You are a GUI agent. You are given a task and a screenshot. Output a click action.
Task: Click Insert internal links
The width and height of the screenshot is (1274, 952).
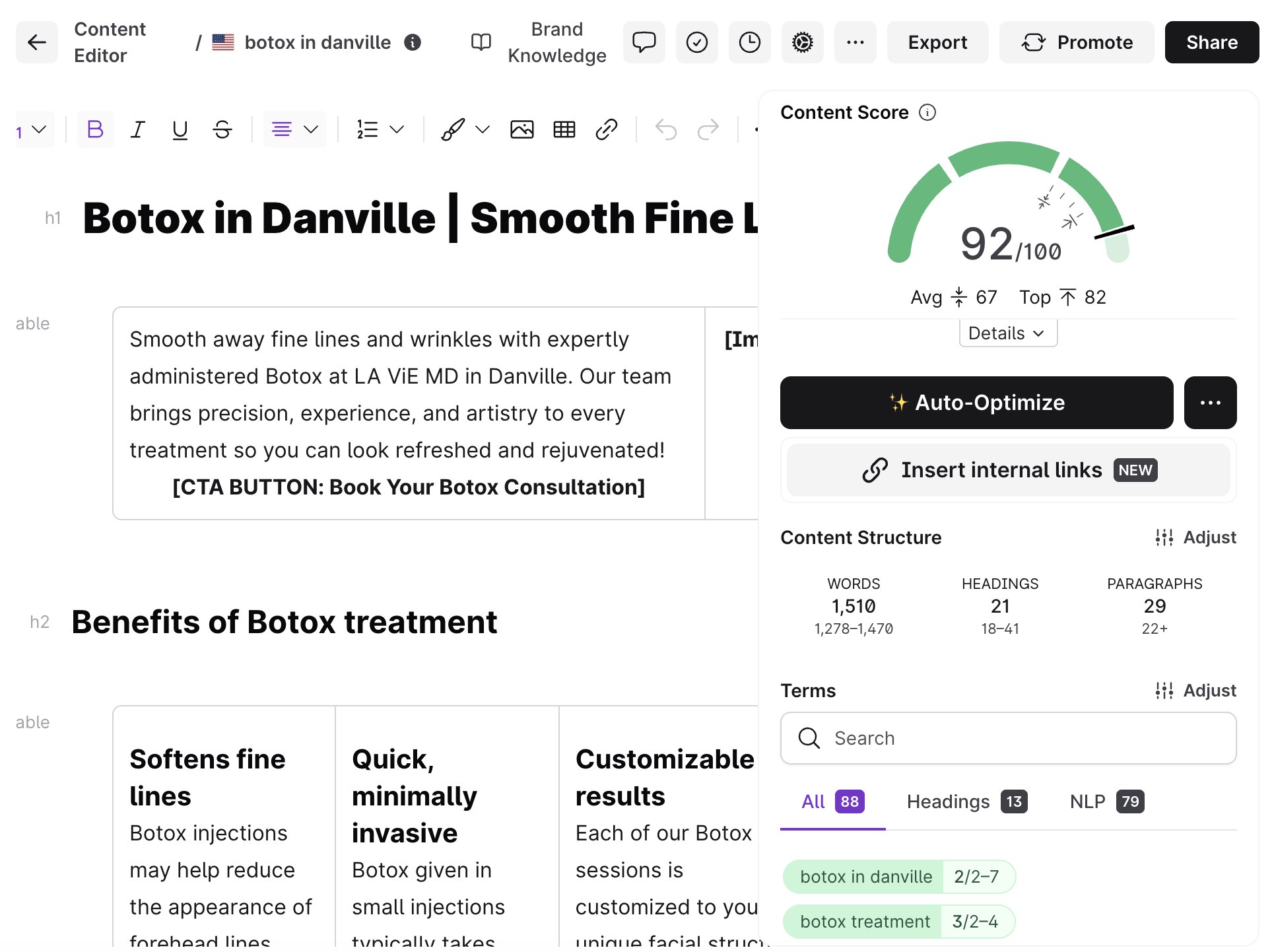coord(1007,470)
